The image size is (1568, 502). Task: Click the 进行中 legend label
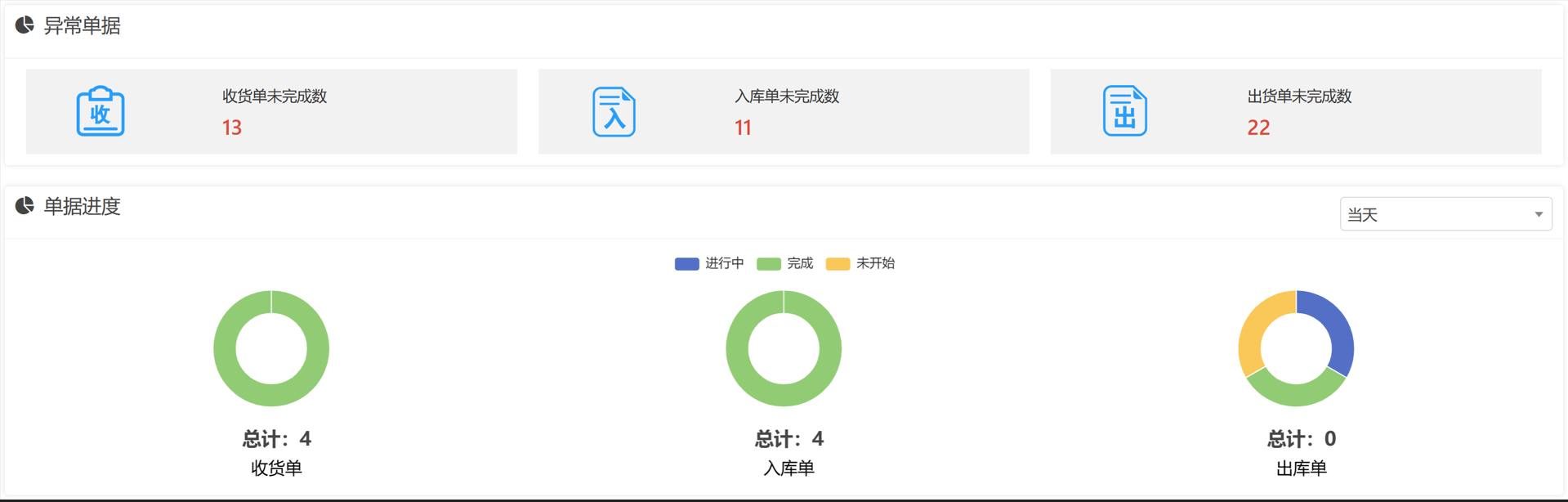725,263
